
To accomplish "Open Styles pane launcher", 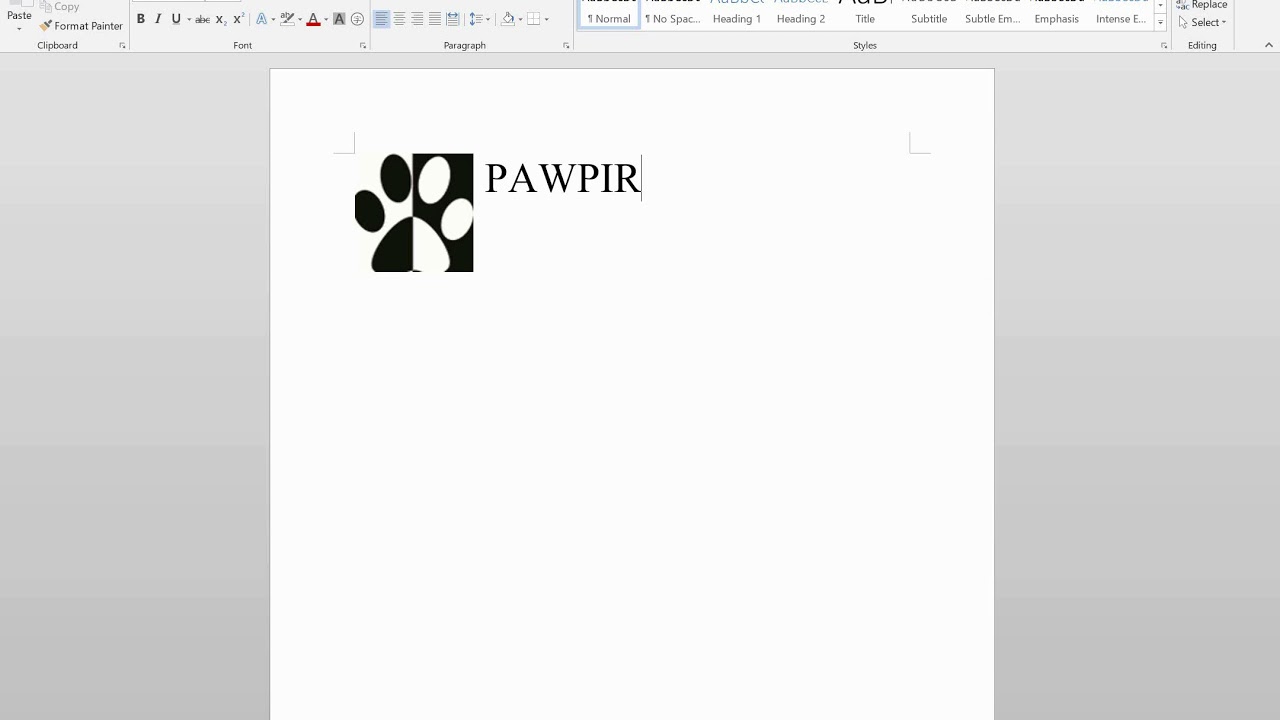I will (x=1164, y=46).
